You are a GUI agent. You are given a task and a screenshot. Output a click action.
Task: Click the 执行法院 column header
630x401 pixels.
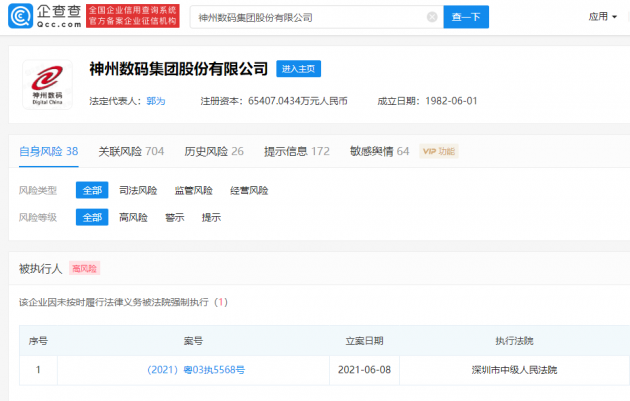tap(514, 341)
